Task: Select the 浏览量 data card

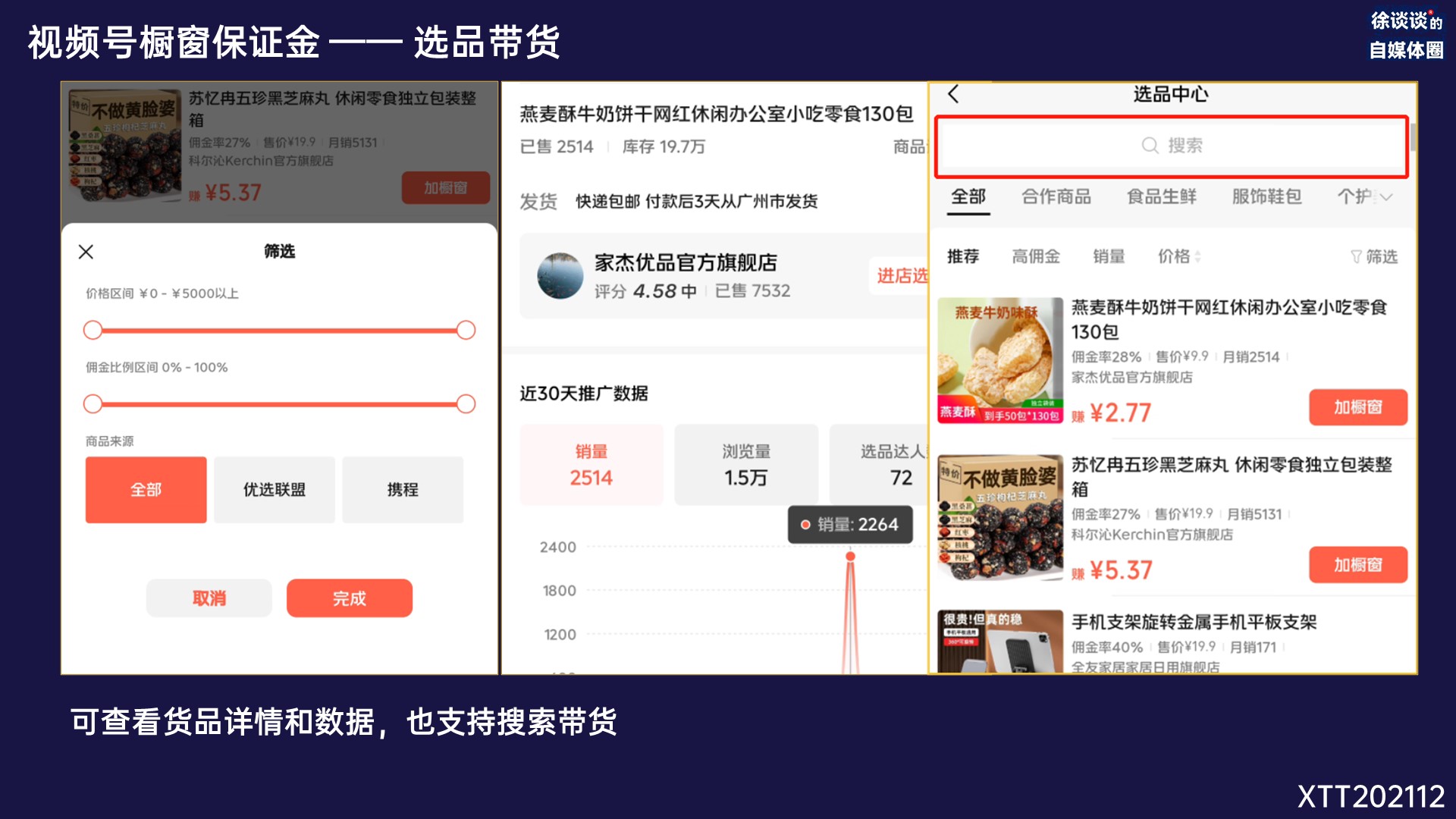Action: [745, 465]
